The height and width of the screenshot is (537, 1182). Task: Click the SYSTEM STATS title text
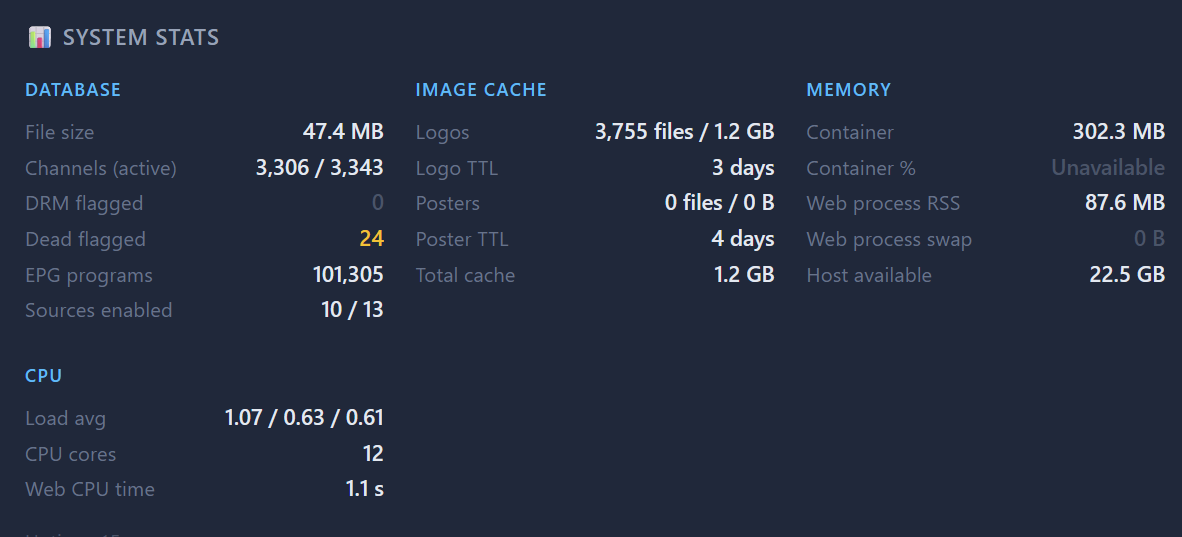140,38
